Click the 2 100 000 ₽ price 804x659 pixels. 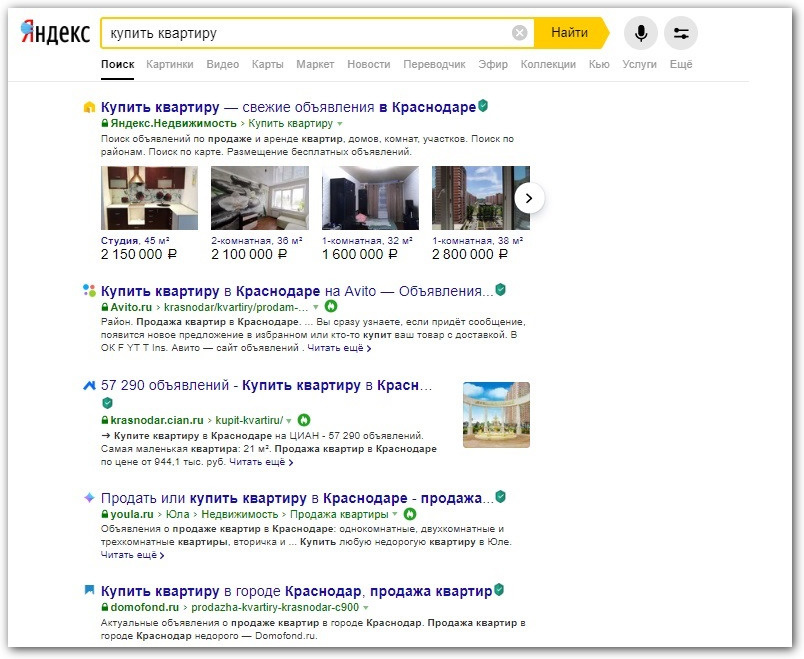point(249,254)
